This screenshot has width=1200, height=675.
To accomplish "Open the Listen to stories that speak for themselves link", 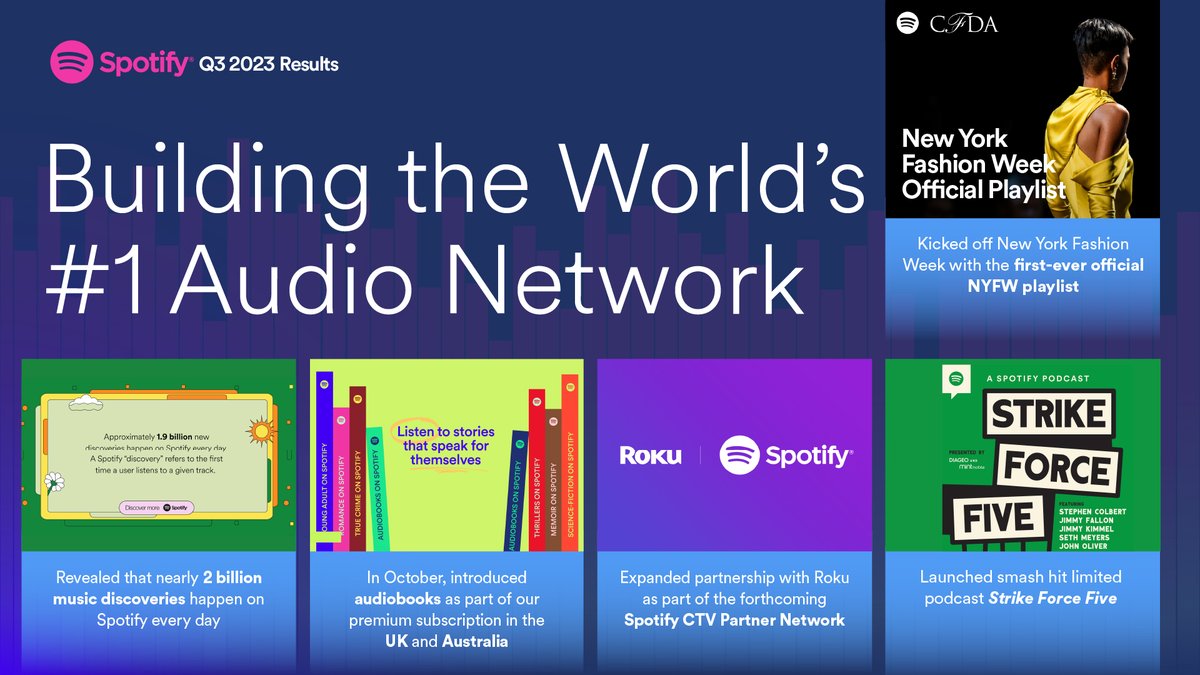I will [x=444, y=444].
